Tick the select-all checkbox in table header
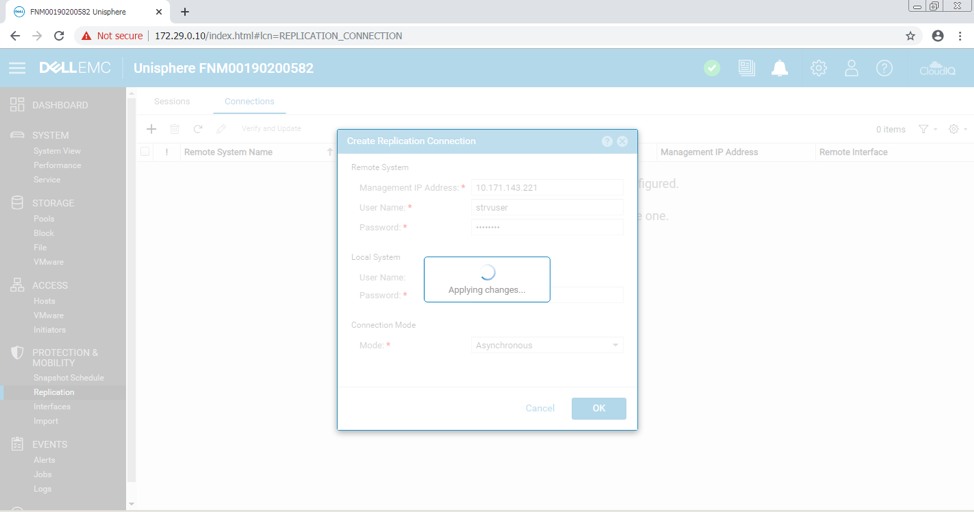Screen dimensions: 974x512 tap(146, 152)
